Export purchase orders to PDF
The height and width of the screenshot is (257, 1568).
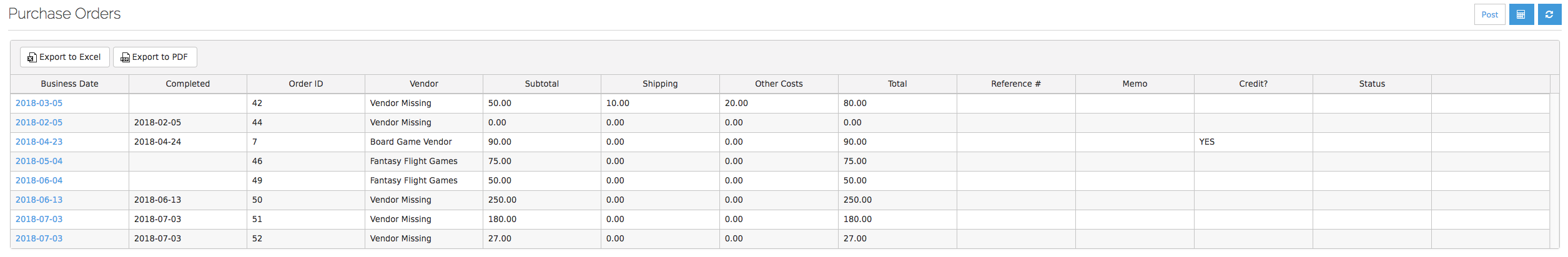tap(154, 57)
